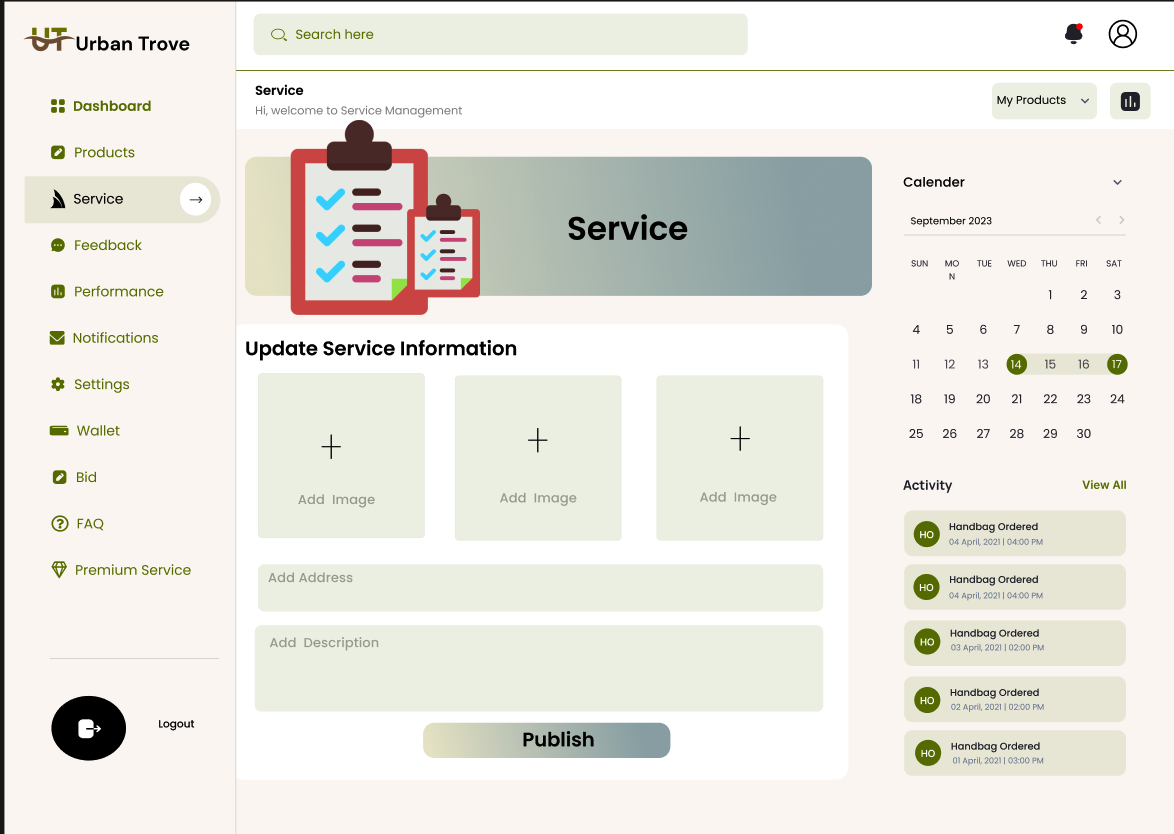Click plus icon in first Add Image box
Image resolution: width=1174 pixels, height=834 pixels.
click(331, 447)
